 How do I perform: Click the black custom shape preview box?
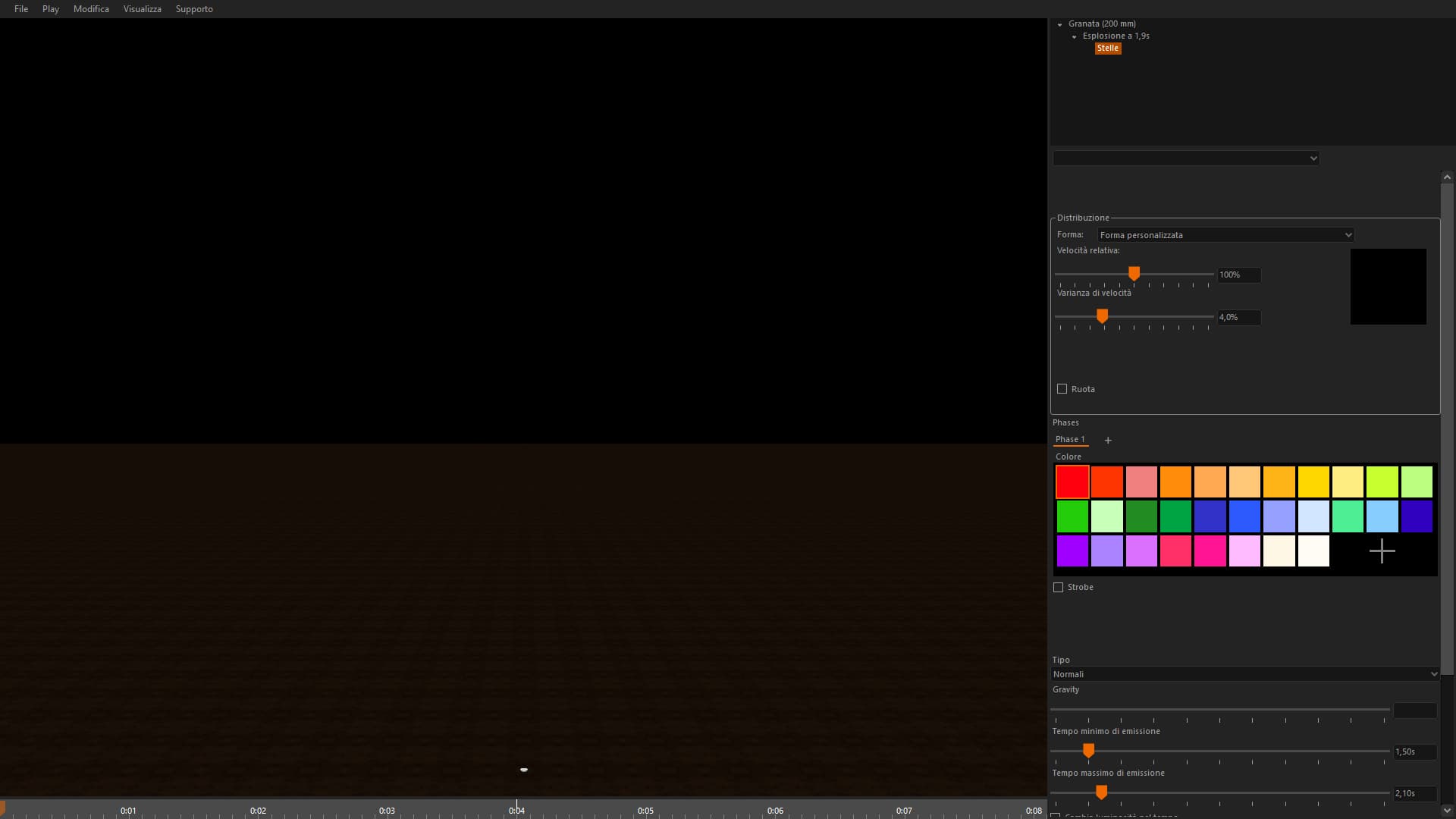click(1388, 287)
